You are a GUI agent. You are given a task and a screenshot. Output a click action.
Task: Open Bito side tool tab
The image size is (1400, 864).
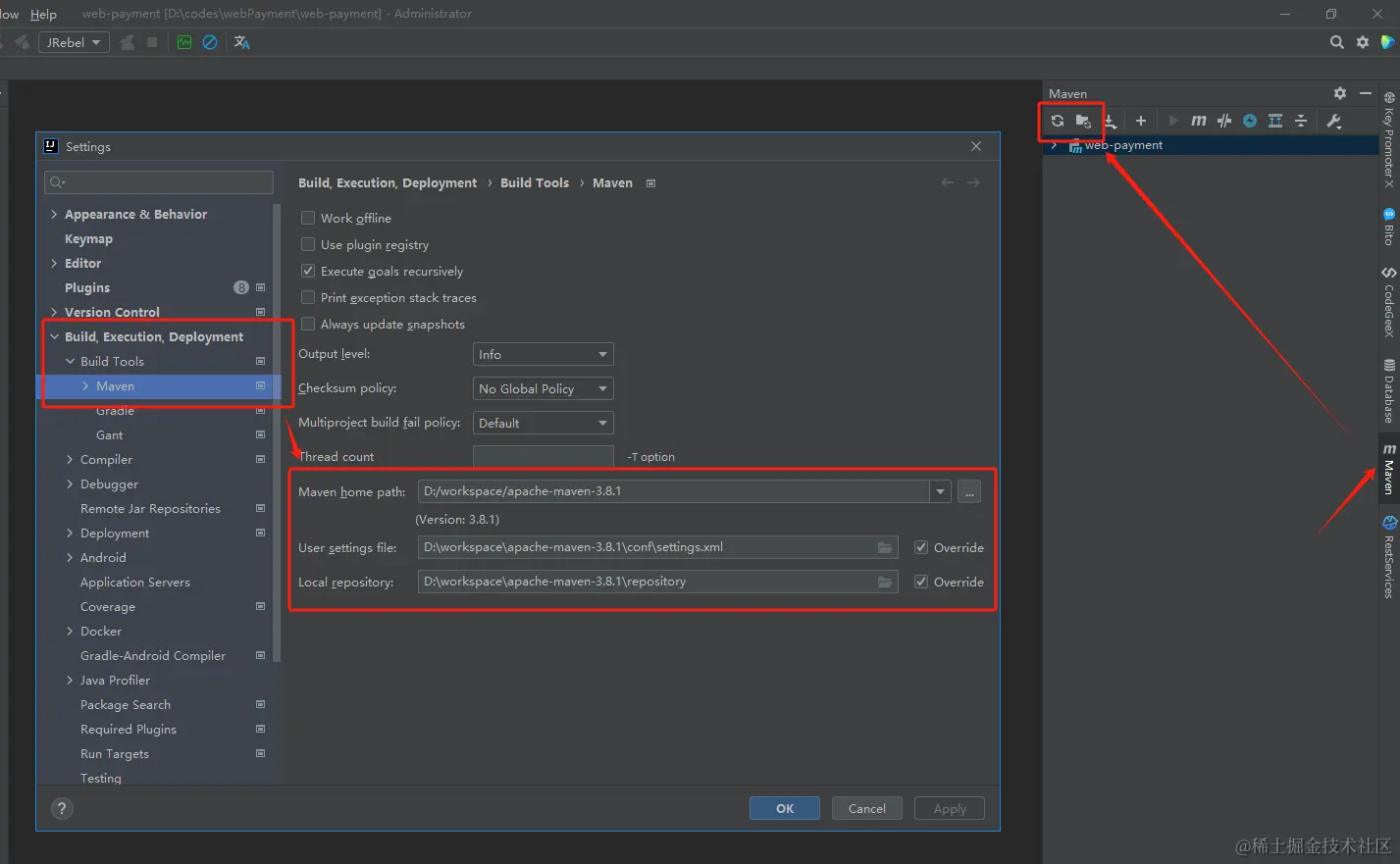coord(1389,227)
